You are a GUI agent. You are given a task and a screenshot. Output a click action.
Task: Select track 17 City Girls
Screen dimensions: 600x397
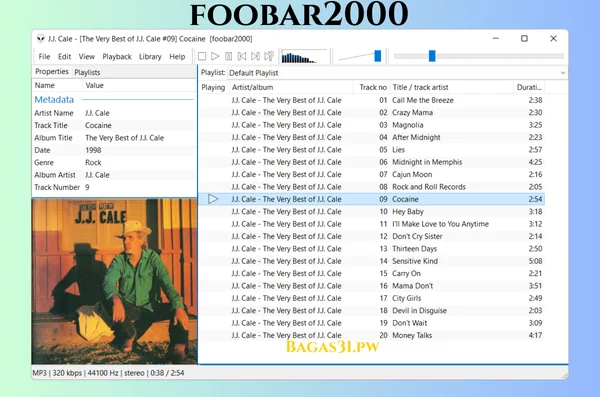(x=372, y=298)
